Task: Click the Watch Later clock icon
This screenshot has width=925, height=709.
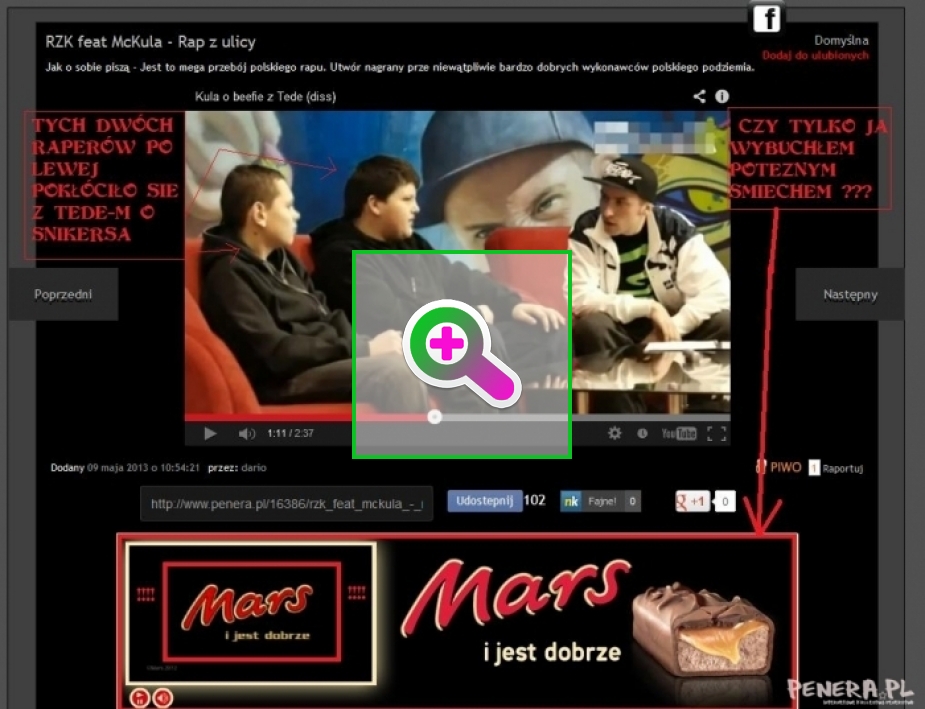Action: click(x=642, y=434)
